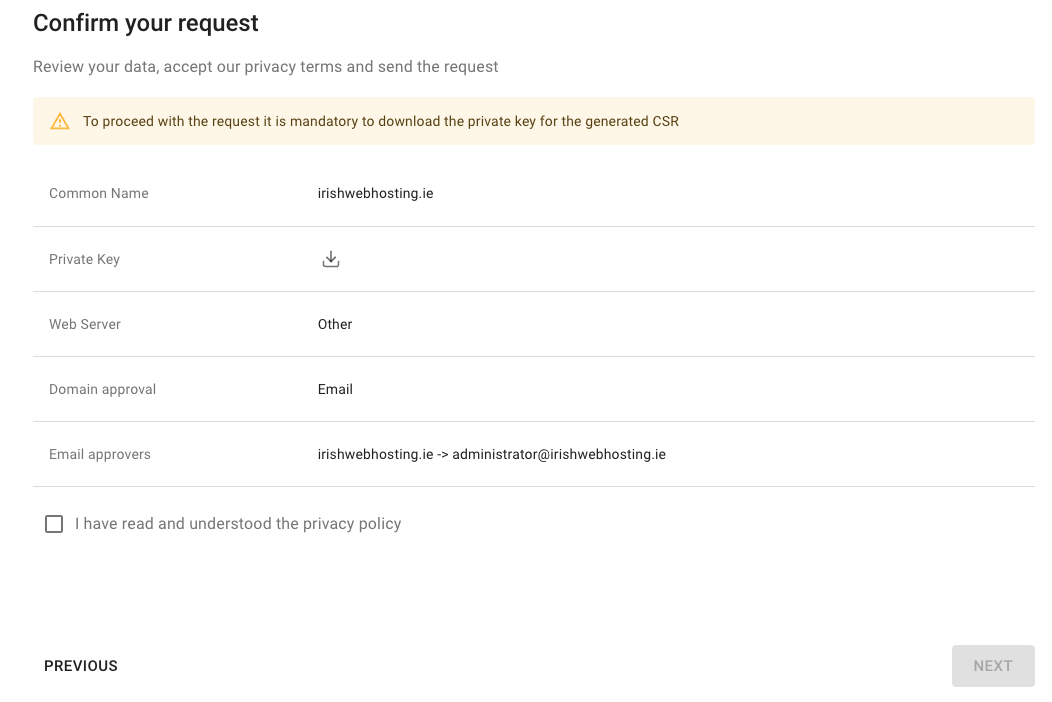Select the irishwebhosting.ie common name value
Screen dimensions: 1052x702
pyautogui.click(x=375, y=194)
